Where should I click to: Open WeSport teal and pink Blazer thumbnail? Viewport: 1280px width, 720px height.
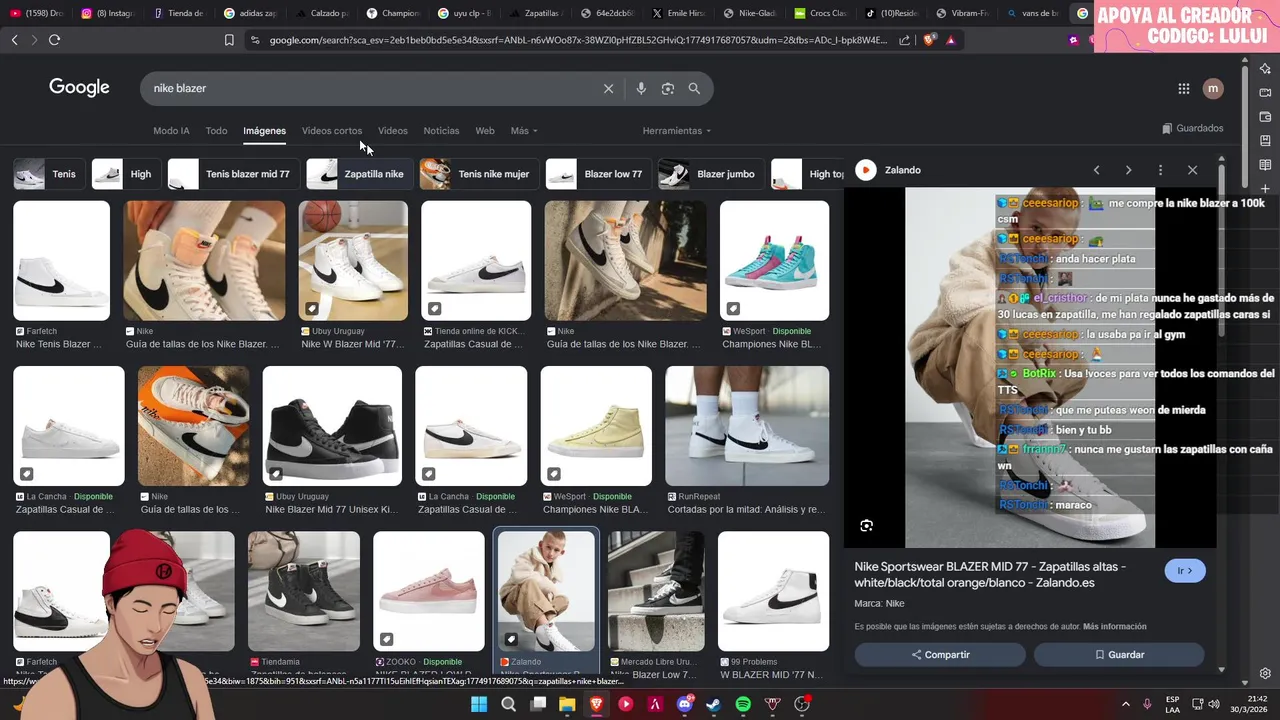pyautogui.click(x=774, y=260)
